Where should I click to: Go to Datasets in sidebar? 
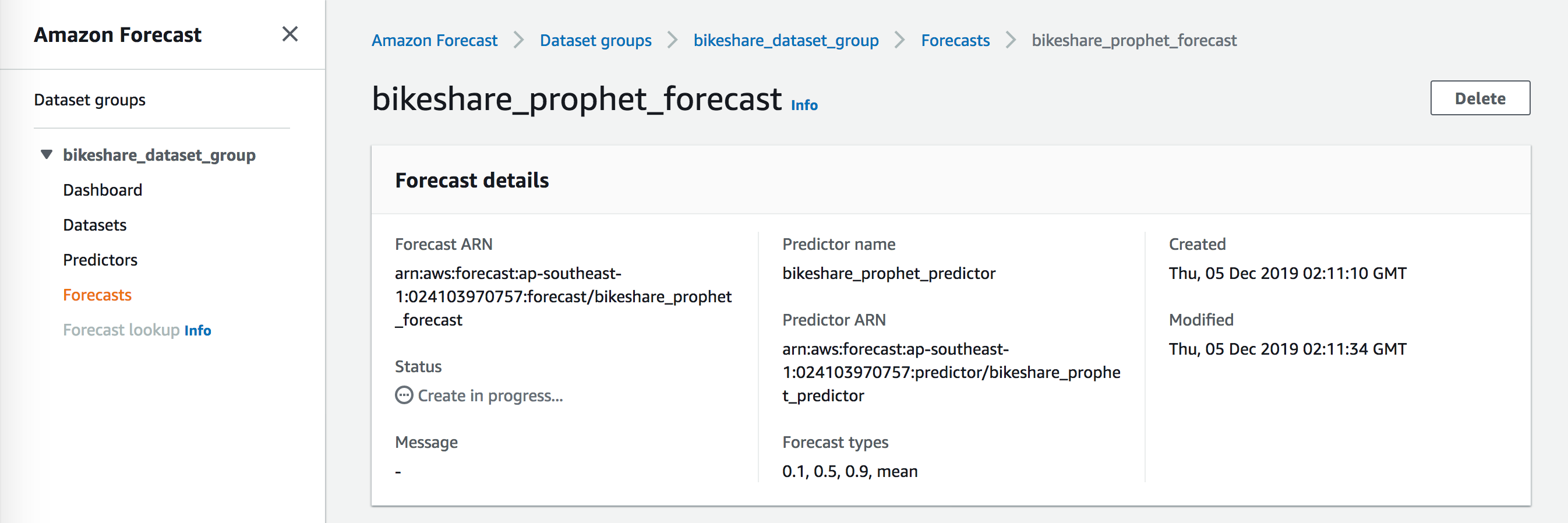(x=94, y=225)
